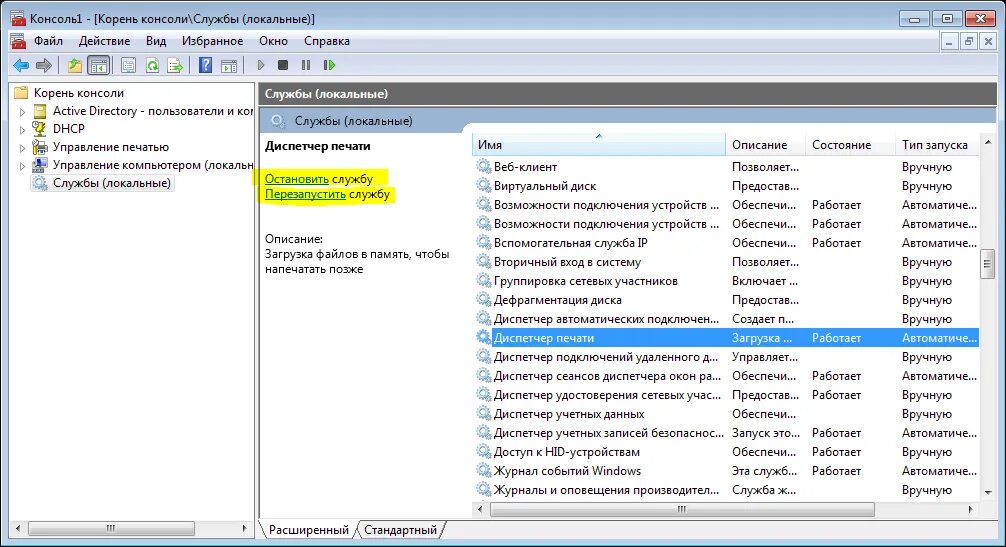Select the Вспомогательная служба IP row
Image resolution: width=1006 pixels, height=547 pixels.
click(x=726, y=242)
